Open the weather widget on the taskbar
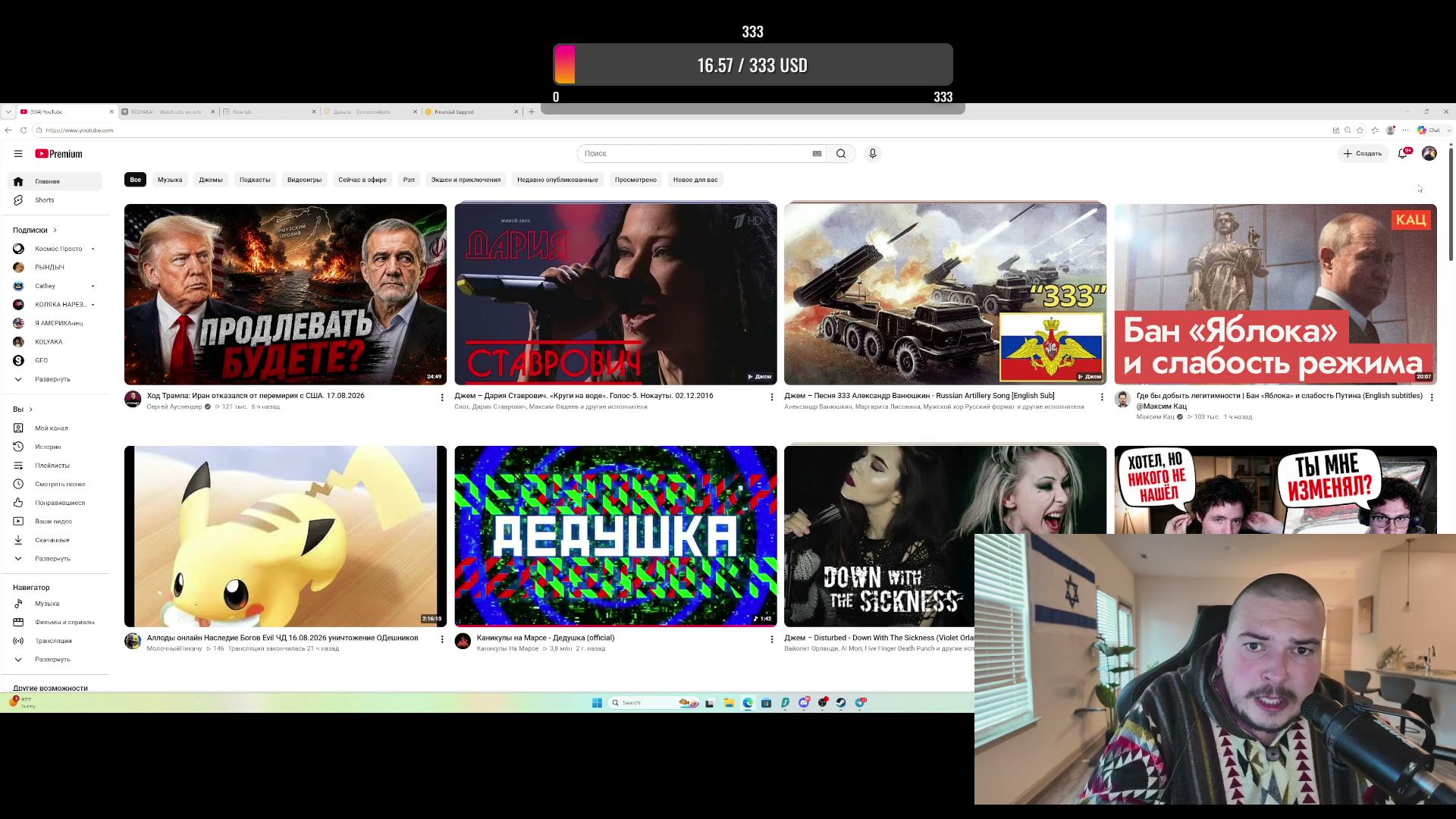 22,702
